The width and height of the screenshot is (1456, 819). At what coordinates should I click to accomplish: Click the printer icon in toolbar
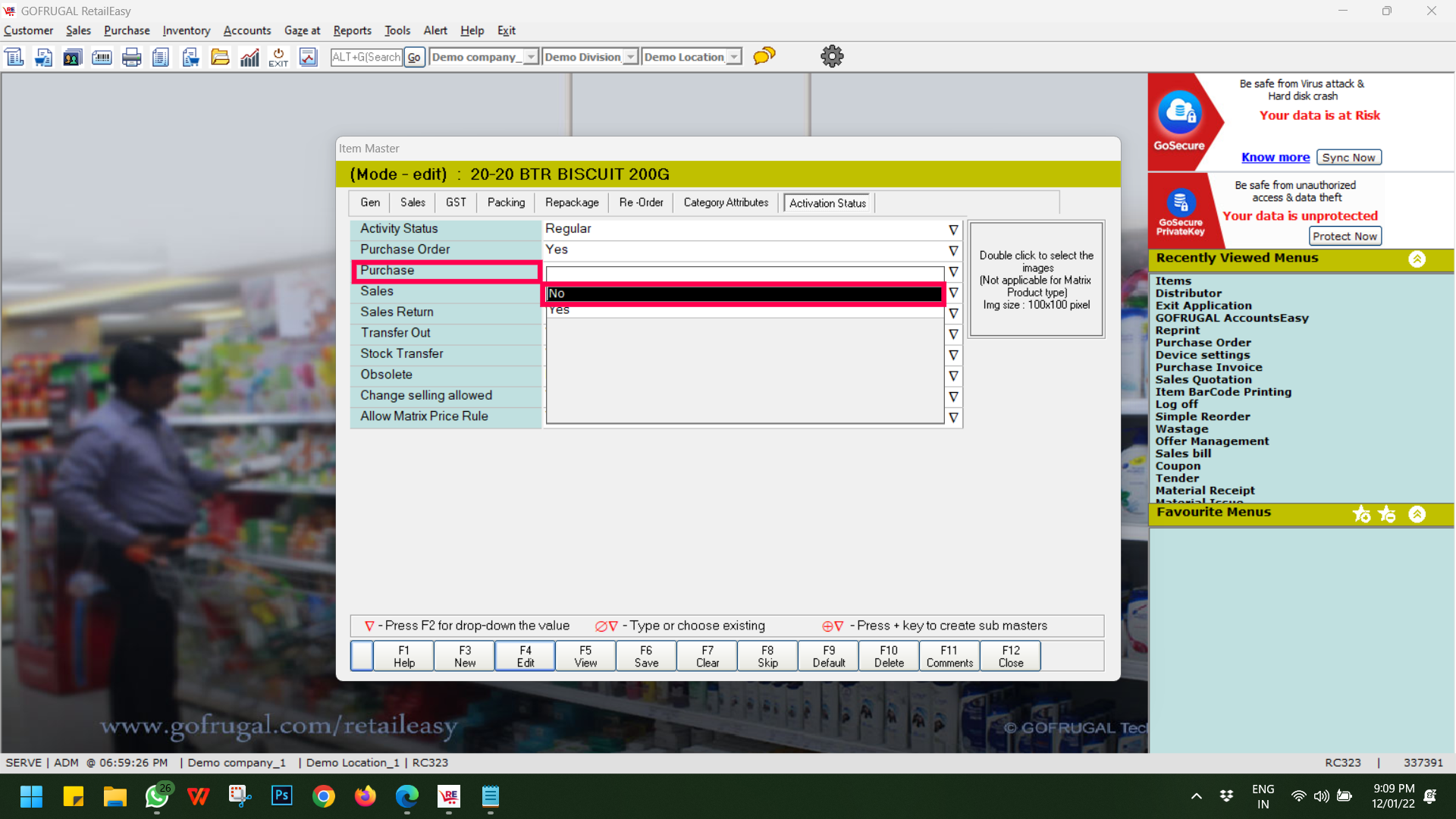click(x=131, y=57)
